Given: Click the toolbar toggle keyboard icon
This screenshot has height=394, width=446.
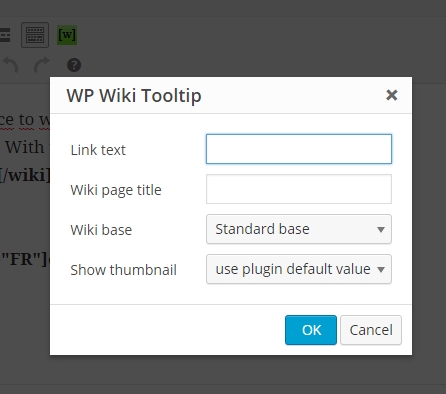Looking at the screenshot, I should click(x=35, y=35).
